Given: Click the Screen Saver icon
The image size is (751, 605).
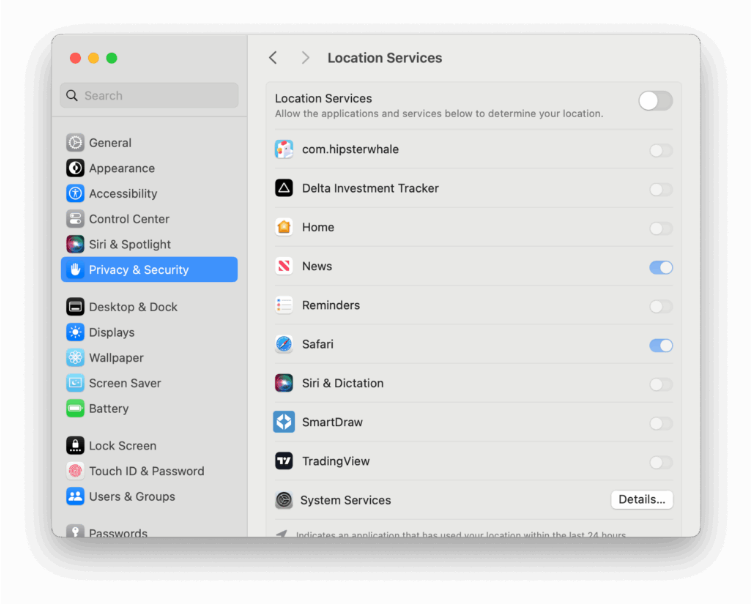Looking at the screenshot, I should coord(75,383).
